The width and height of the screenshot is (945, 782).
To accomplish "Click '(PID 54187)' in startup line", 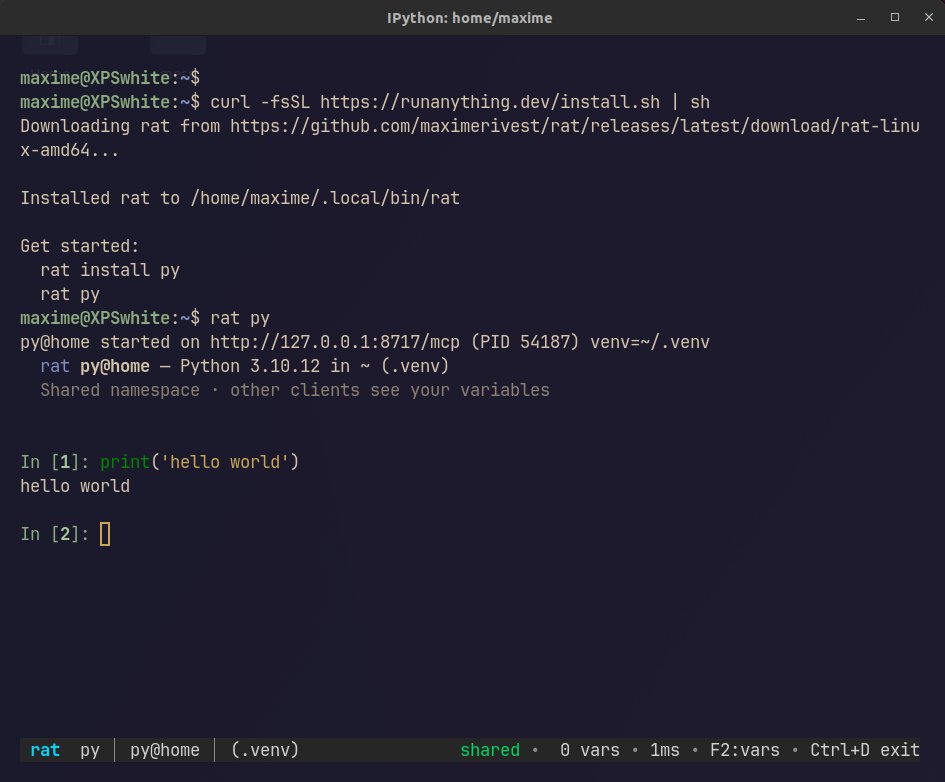I will (525, 342).
